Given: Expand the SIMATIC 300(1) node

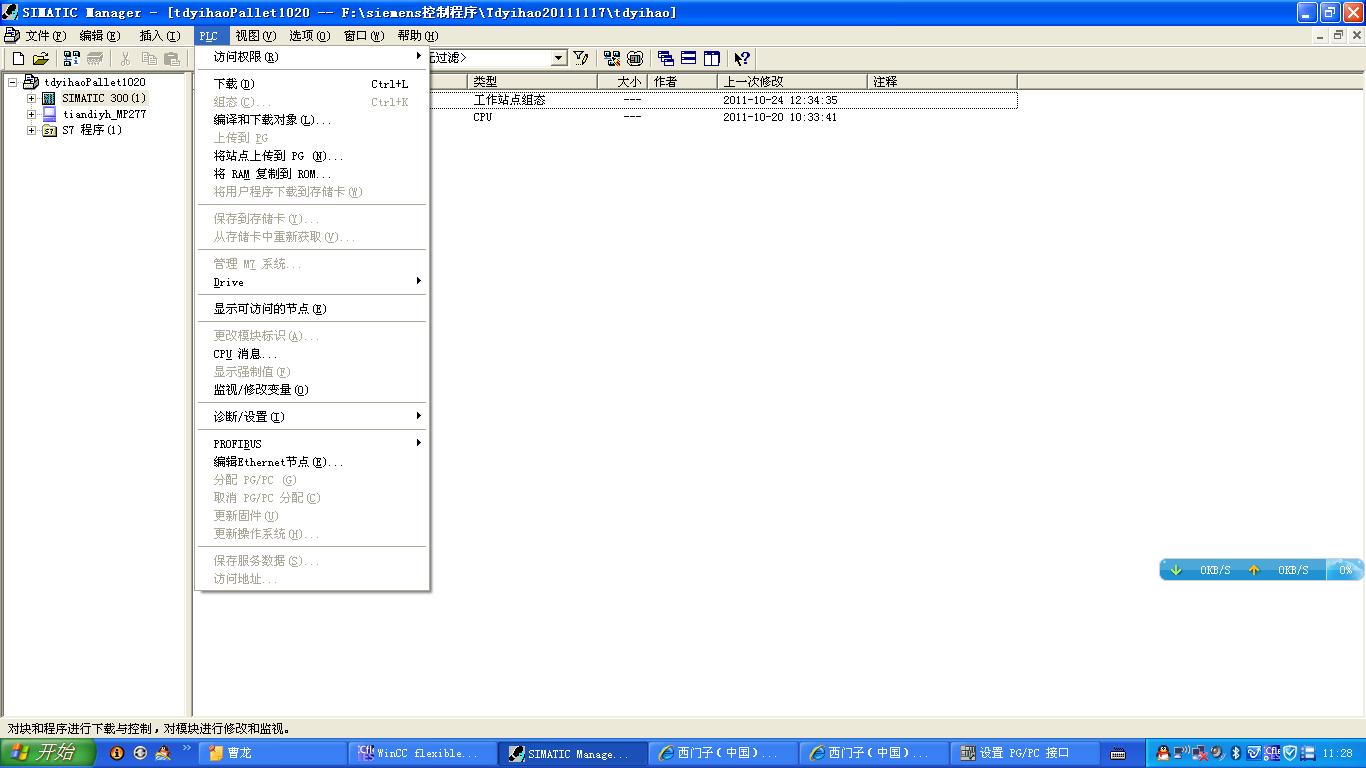Looking at the screenshot, I should coord(31,98).
